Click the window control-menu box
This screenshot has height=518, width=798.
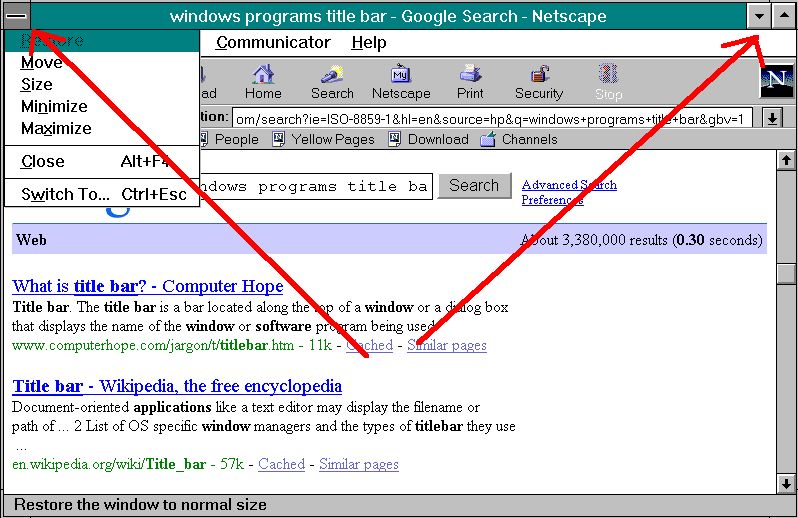tap(17, 16)
